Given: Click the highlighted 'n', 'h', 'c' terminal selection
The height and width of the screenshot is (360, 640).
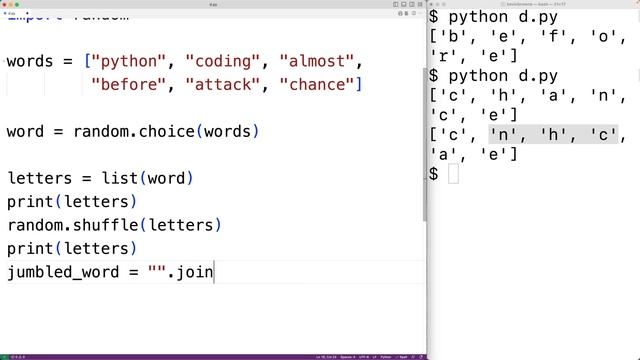Looking at the screenshot, I should pos(553,135).
